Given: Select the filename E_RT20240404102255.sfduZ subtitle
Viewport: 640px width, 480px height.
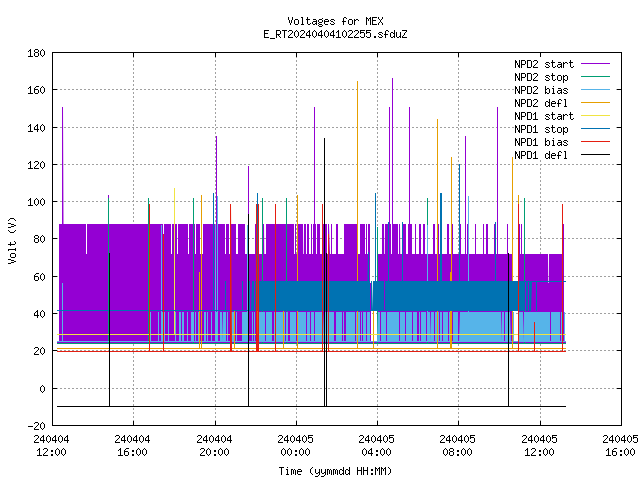Looking at the screenshot, I should (335, 34).
